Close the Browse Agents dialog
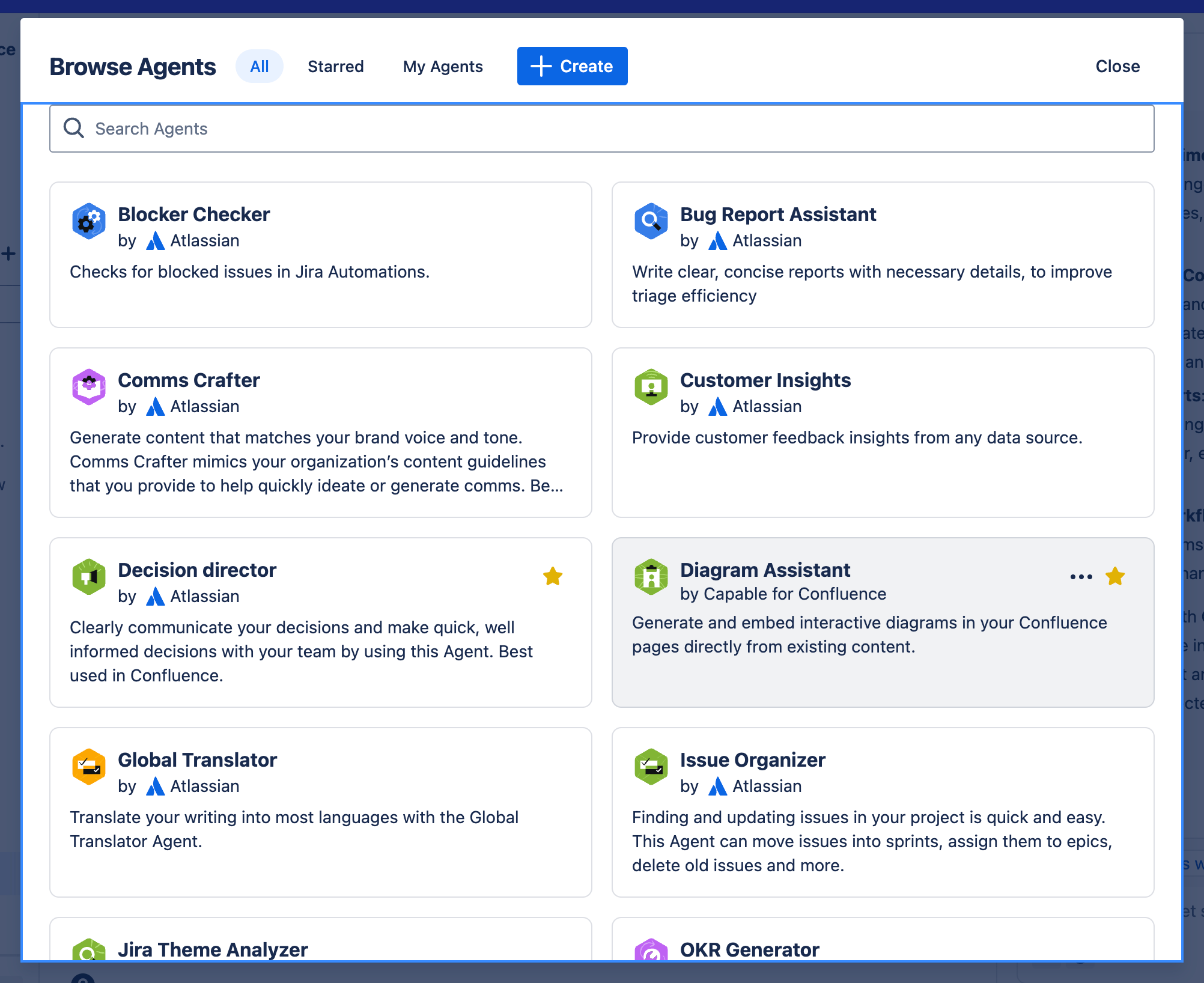 1117,66
